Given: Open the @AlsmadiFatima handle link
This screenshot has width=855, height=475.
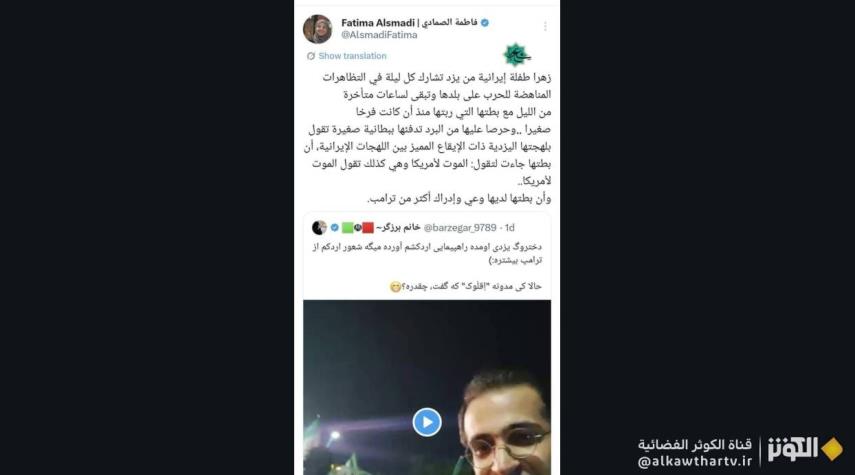Looking at the screenshot, I should (379, 35).
